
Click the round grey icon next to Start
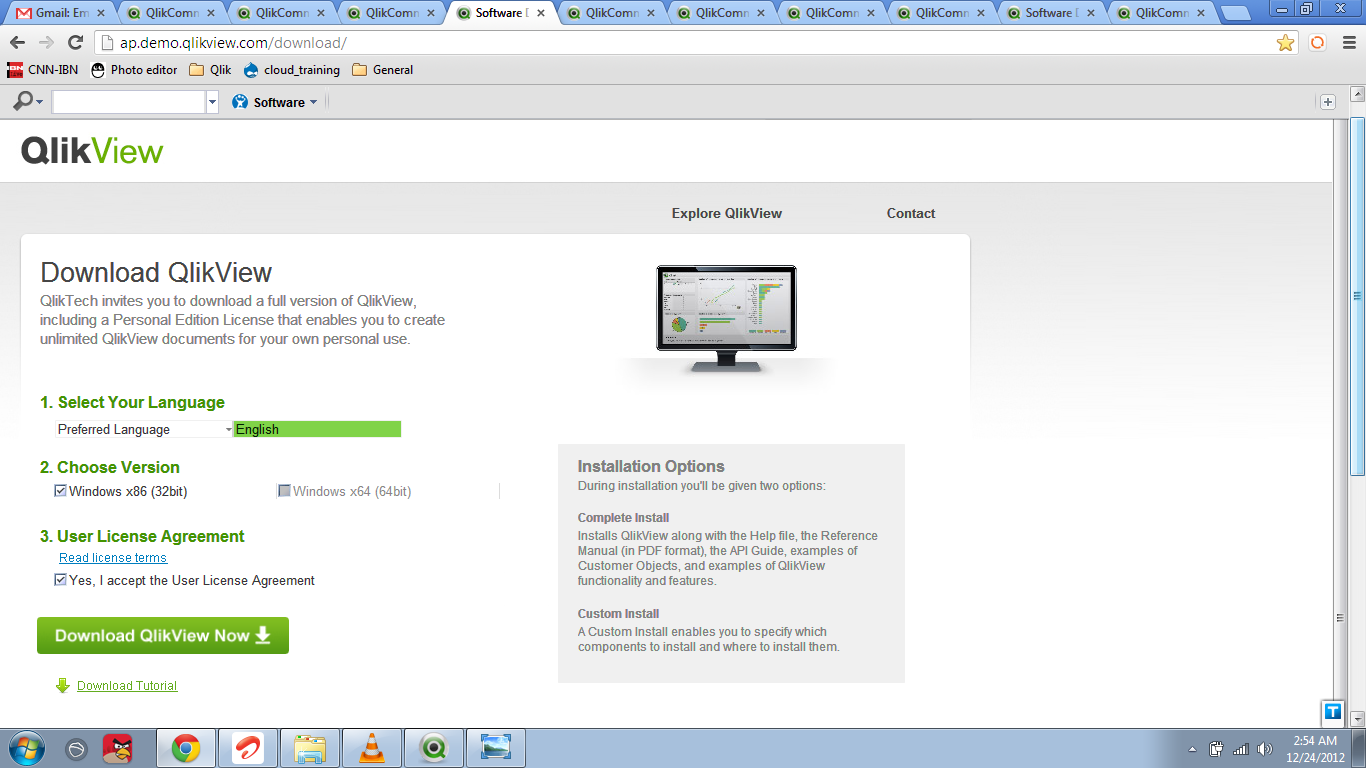[77, 749]
